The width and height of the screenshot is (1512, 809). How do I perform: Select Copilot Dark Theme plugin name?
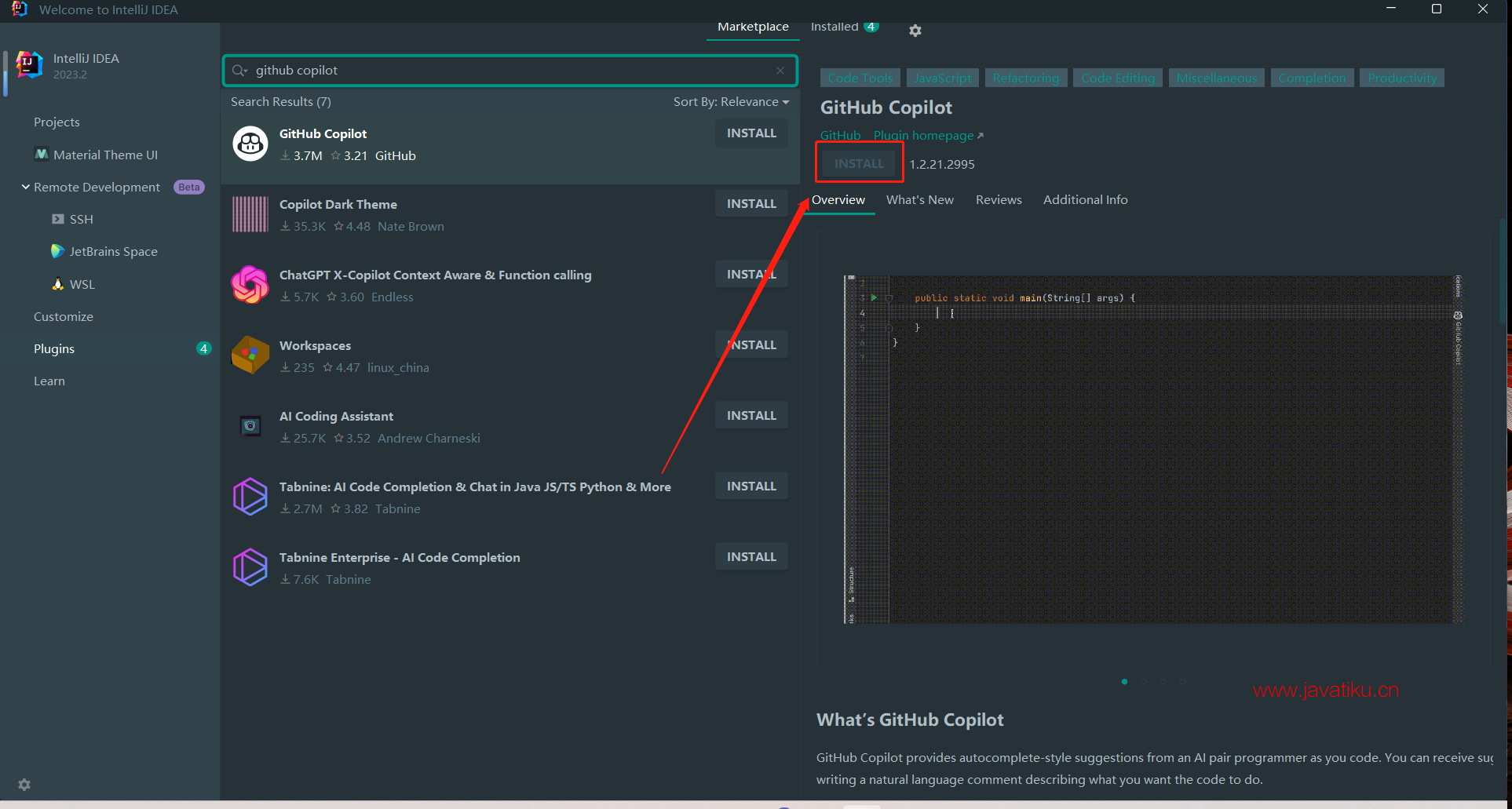tap(338, 205)
